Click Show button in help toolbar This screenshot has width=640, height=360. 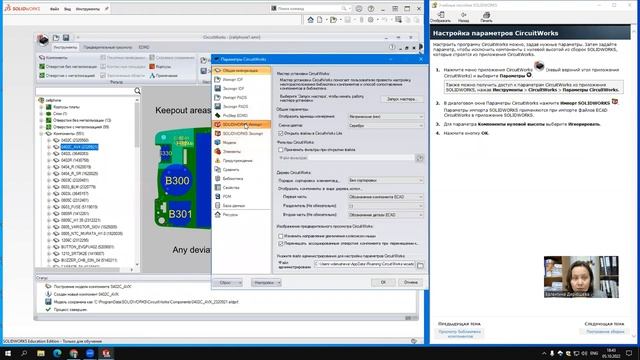pos(440,17)
